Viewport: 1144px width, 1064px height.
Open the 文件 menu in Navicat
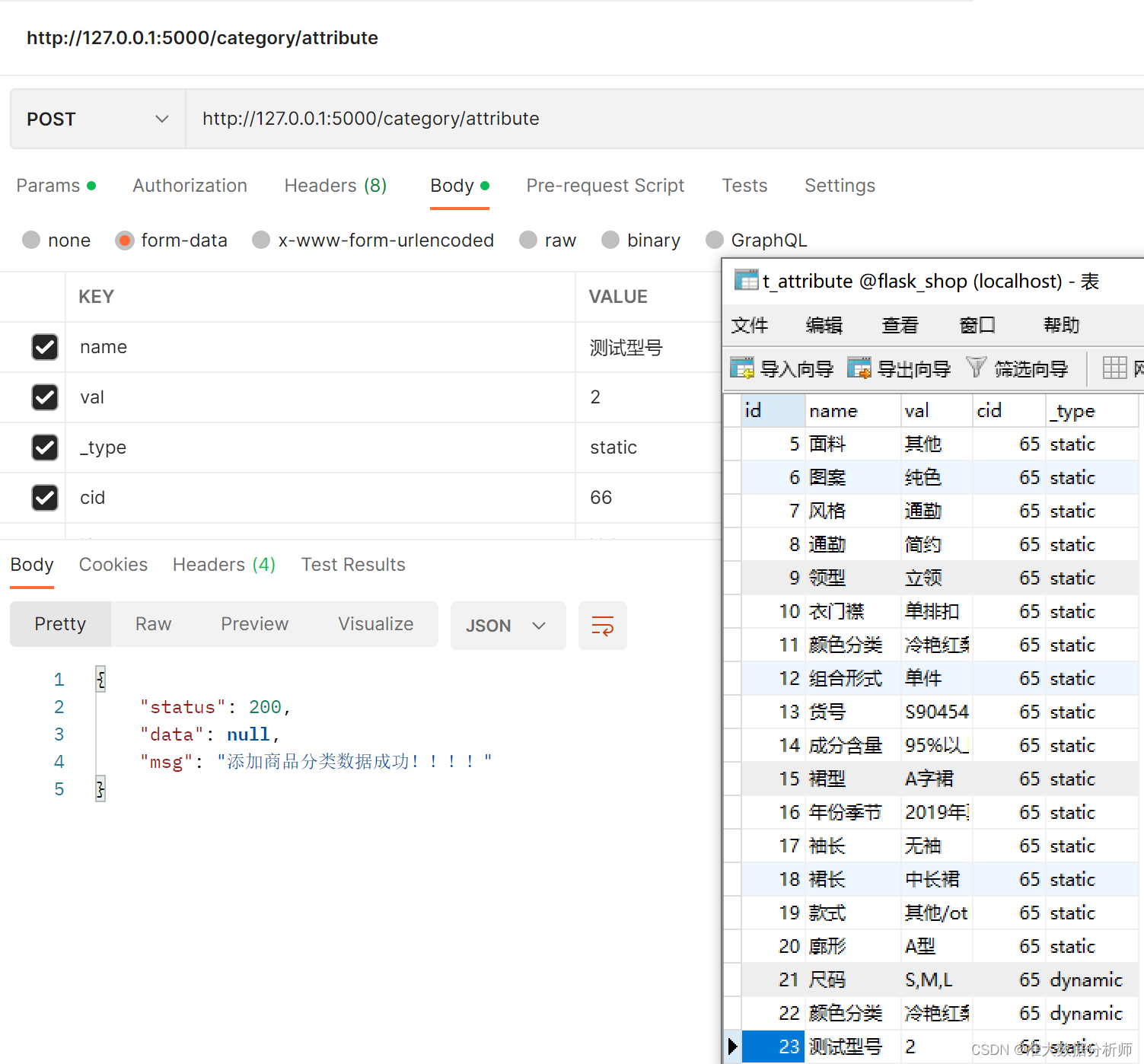click(x=750, y=325)
